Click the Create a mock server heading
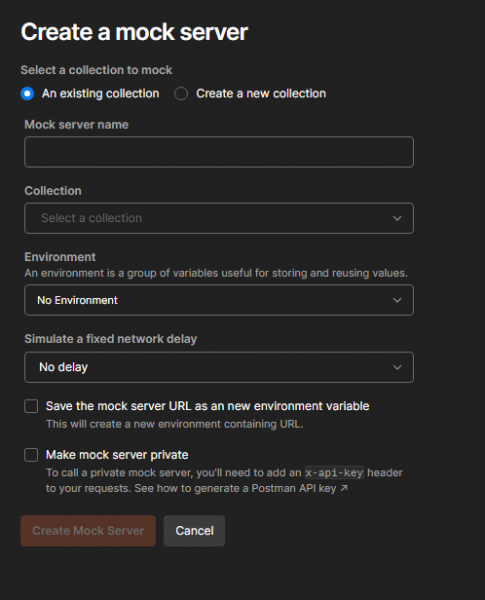The image size is (485, 600). (134, 32)
